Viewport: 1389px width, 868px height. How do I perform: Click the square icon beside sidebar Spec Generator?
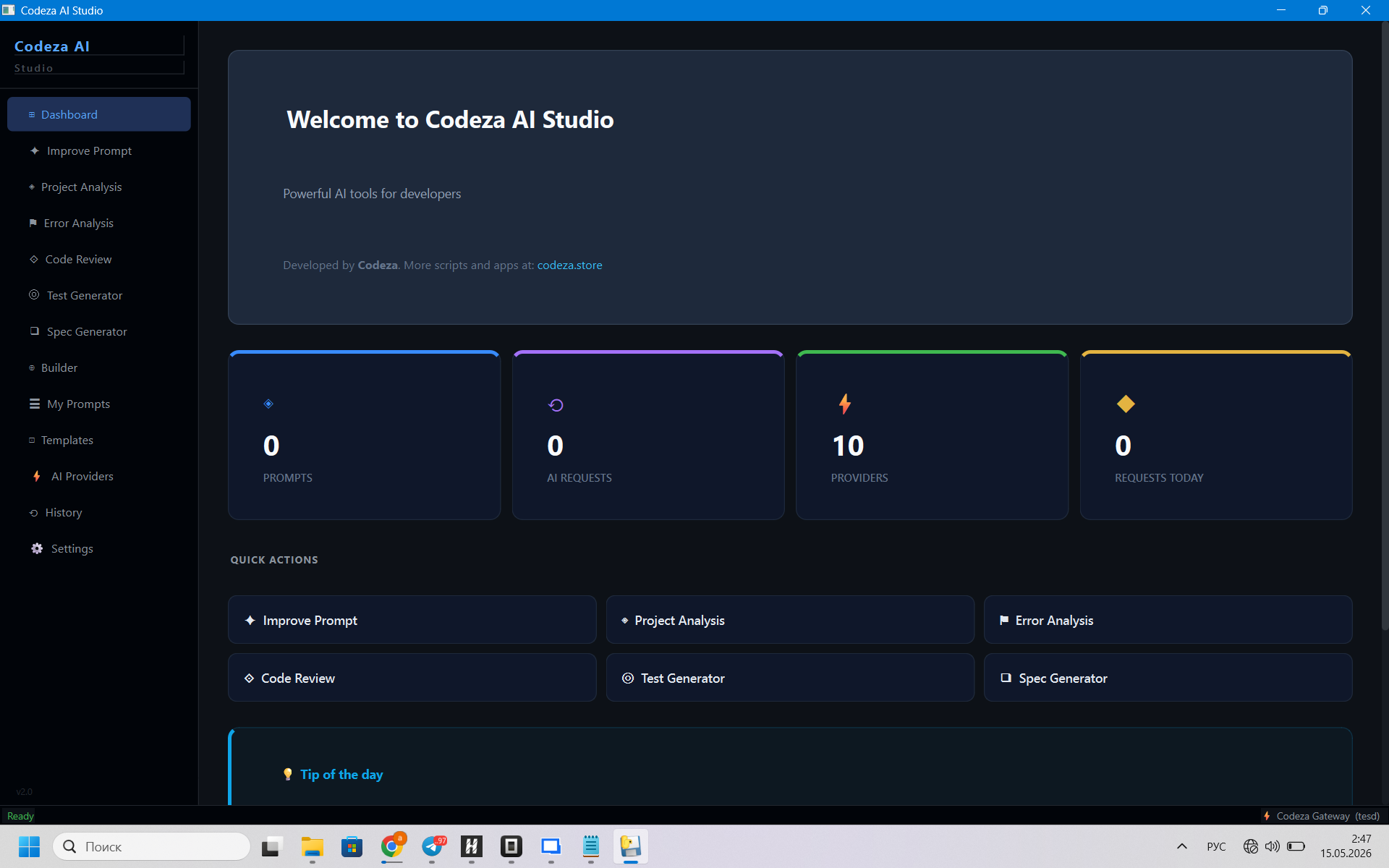(34, 331)
